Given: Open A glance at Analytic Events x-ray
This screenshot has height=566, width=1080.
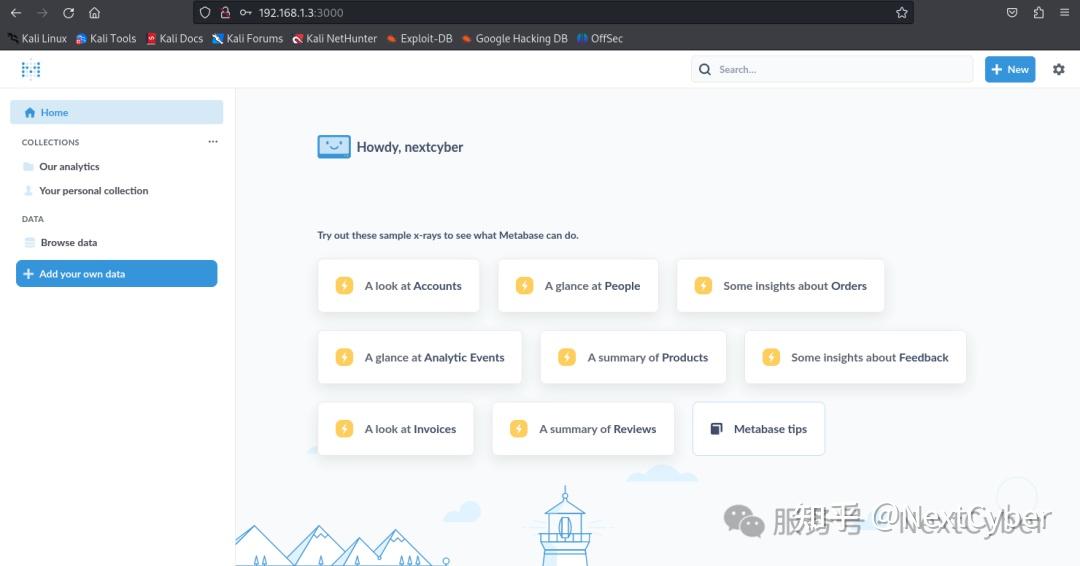Looking at the screenshot, I should pos(419,357).
